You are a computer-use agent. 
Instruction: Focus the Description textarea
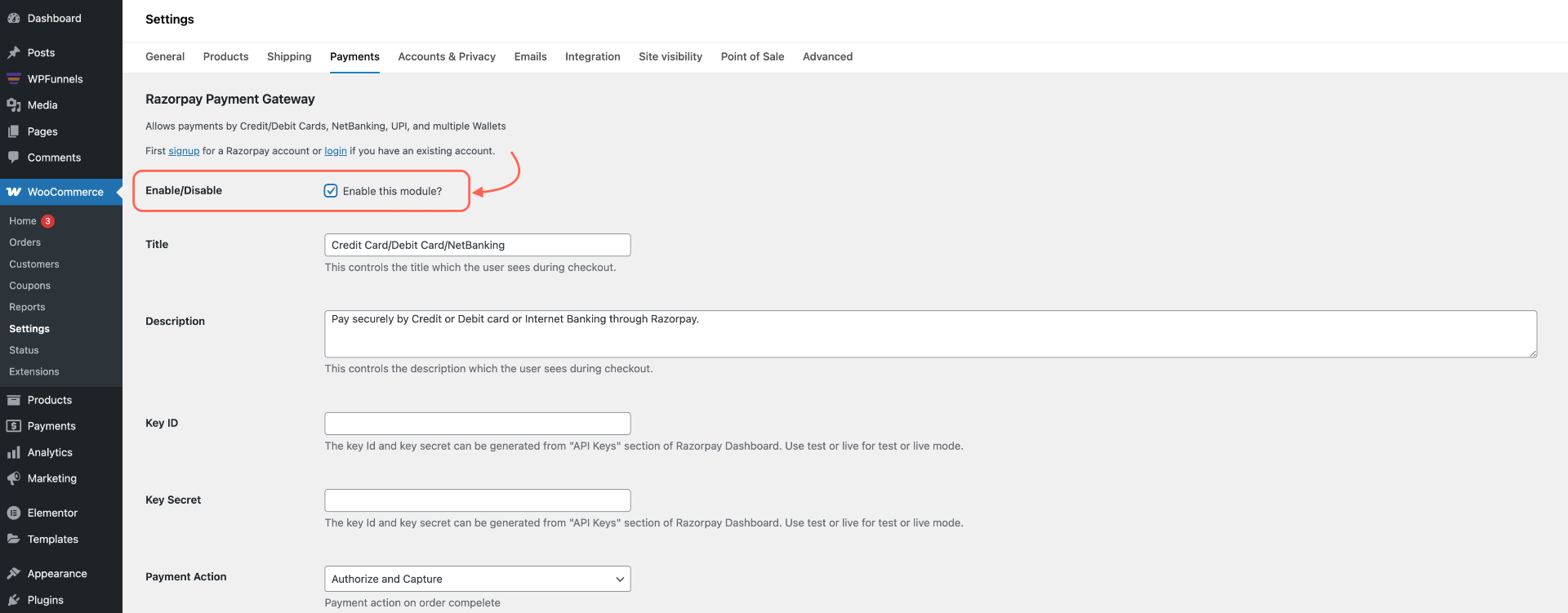point(931,334)
